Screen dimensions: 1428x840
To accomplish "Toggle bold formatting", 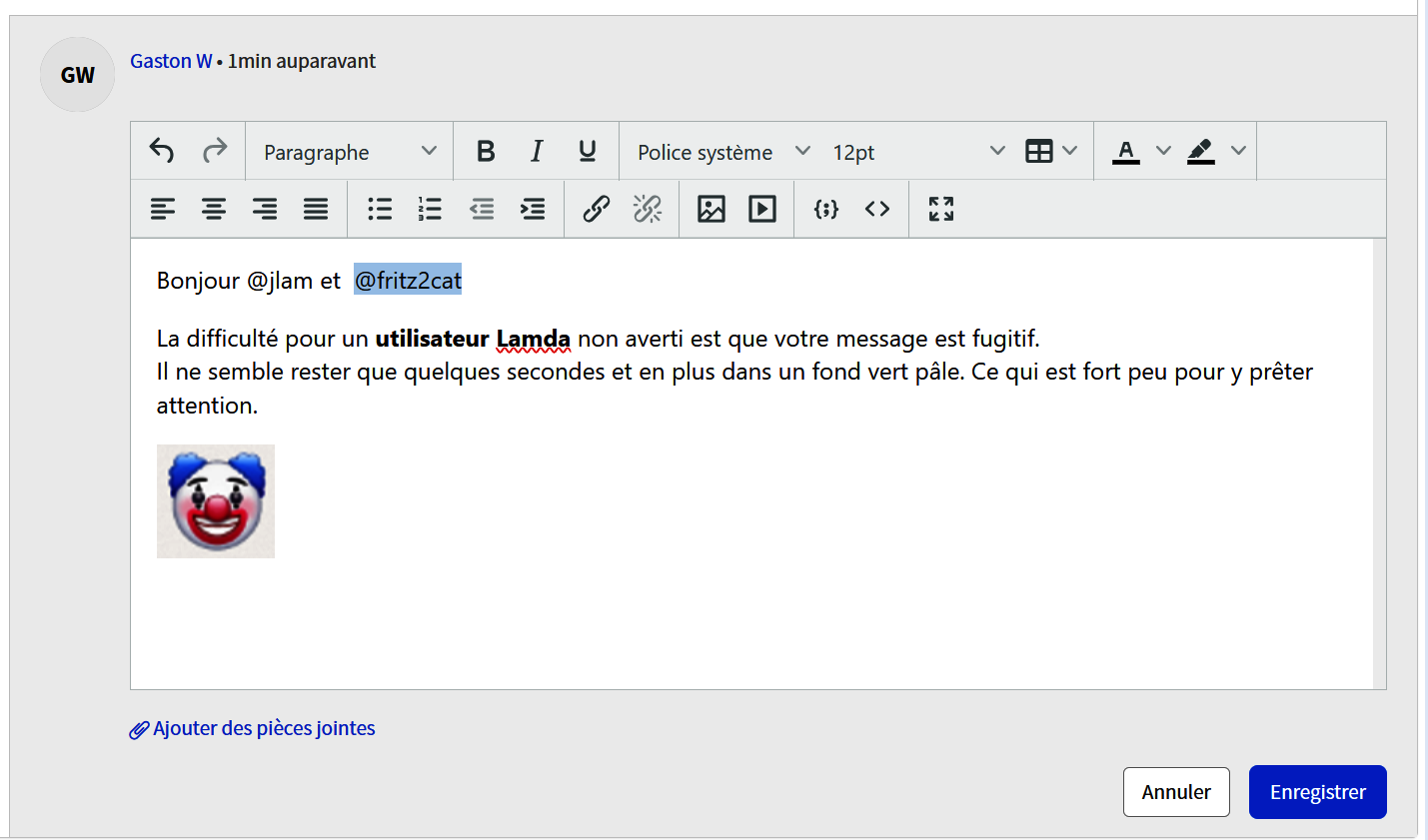I will (486, 151).
